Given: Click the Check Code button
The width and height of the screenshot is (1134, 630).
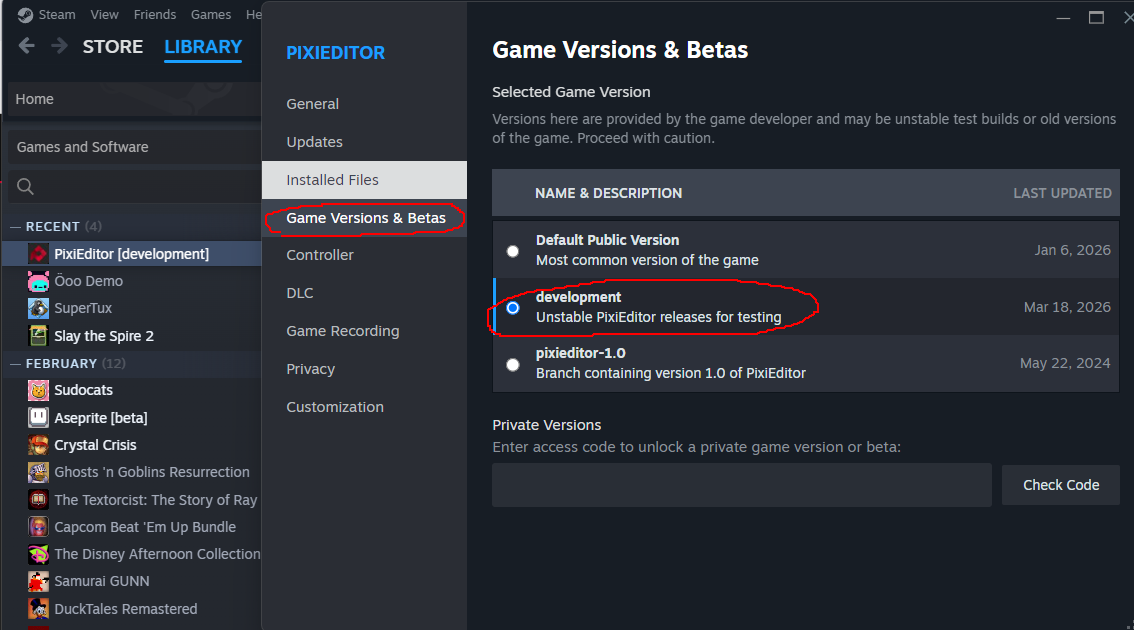Looking at the screenshot, I should click(x=1061, y=485).
